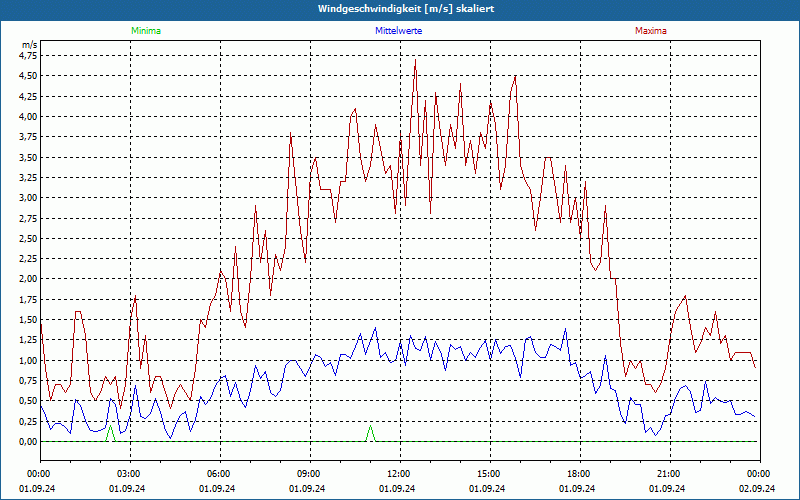This screenshot has width=800, height=500.
Task: Click the 3,75 y-axis value
Action: (x=28, y=137)
